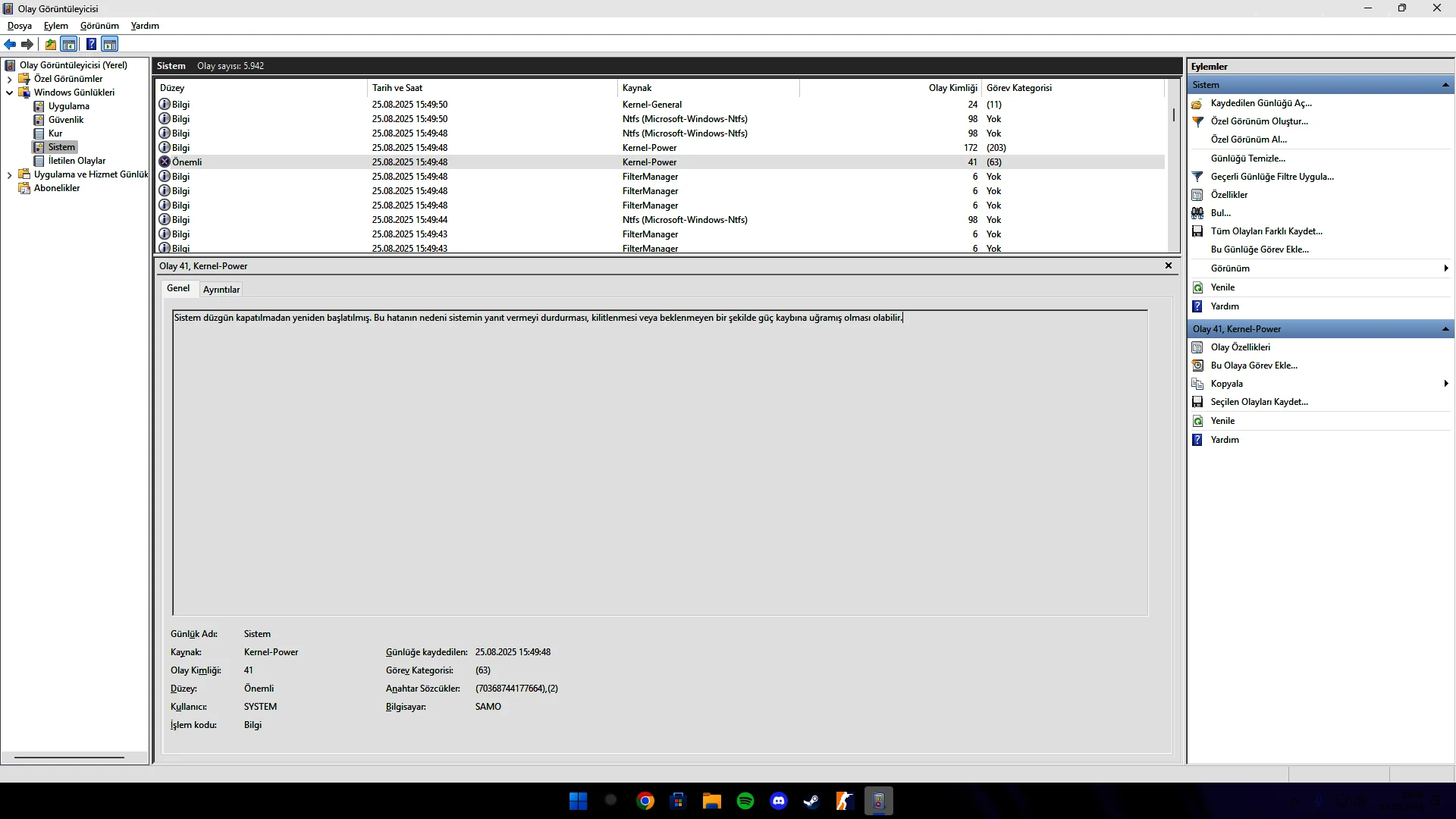Refresh the log using the Yenile icon
Image resolution: width=1456 pixels, height=819 pixels.
pos(1198,287)
